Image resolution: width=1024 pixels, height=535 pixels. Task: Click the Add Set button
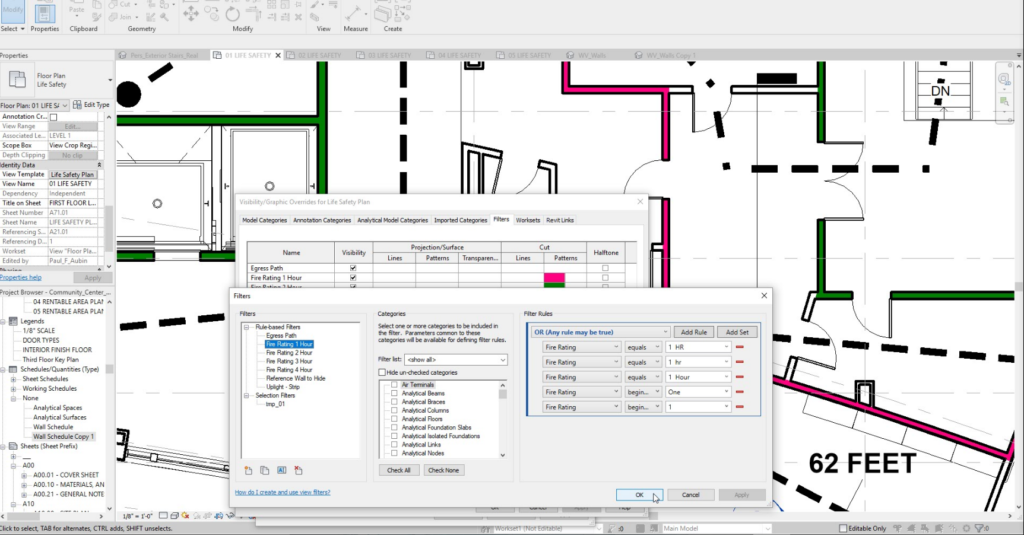coord(737,332)
